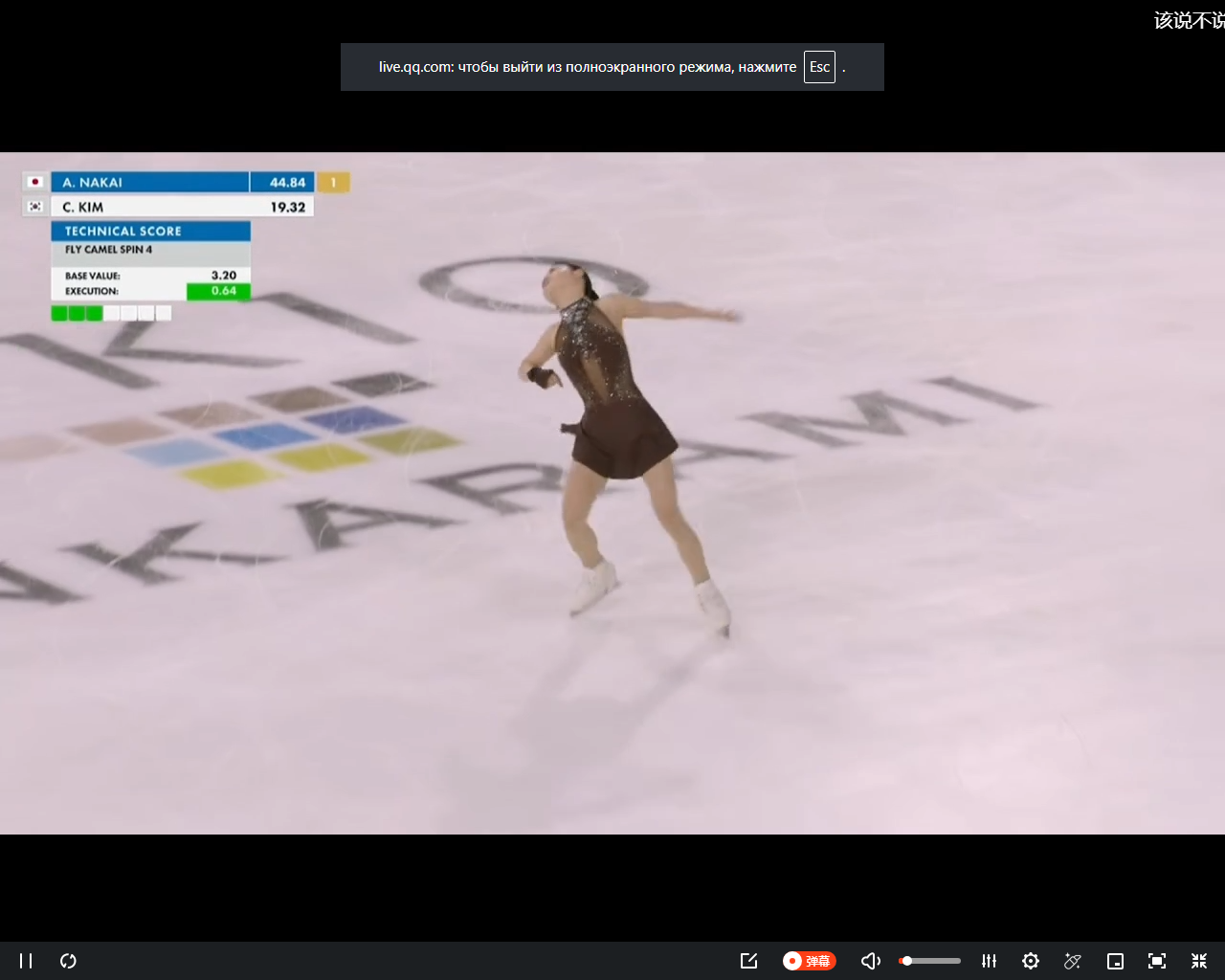Click the sparkle wand effects icon
This screenshot has height=980, width=1225.
(x=1073, y=961)
